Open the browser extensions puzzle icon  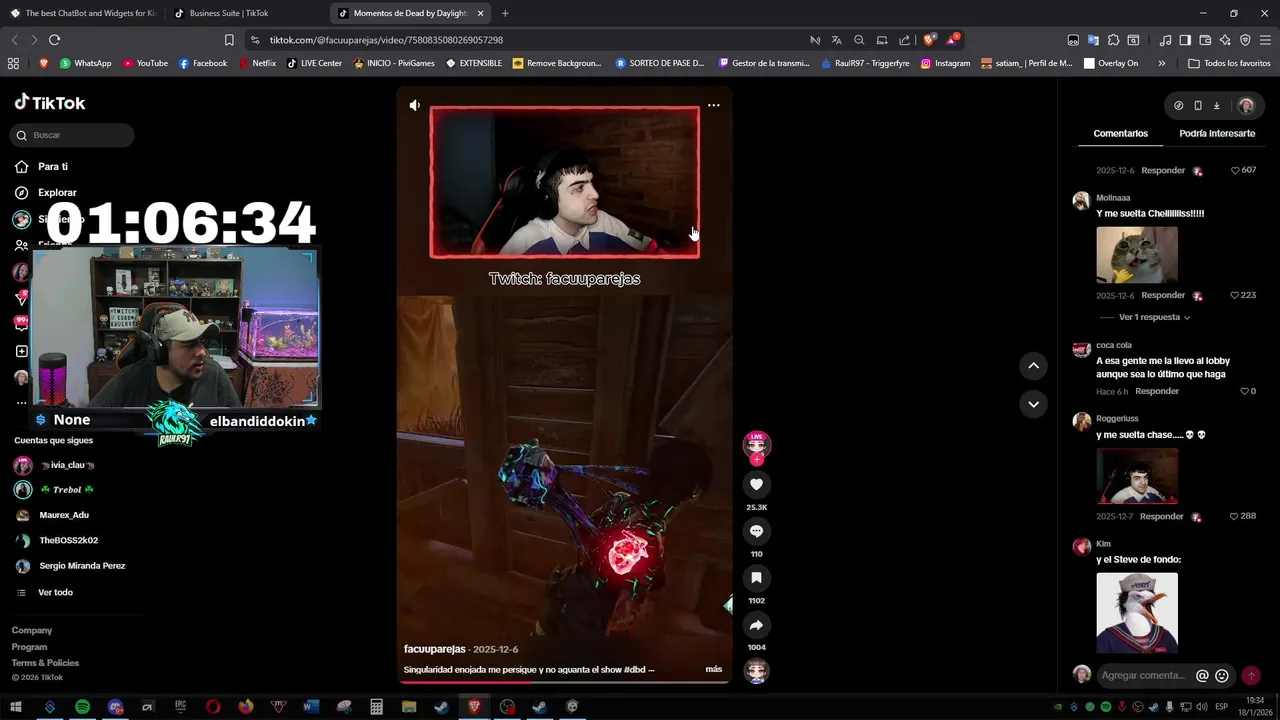1113,40
